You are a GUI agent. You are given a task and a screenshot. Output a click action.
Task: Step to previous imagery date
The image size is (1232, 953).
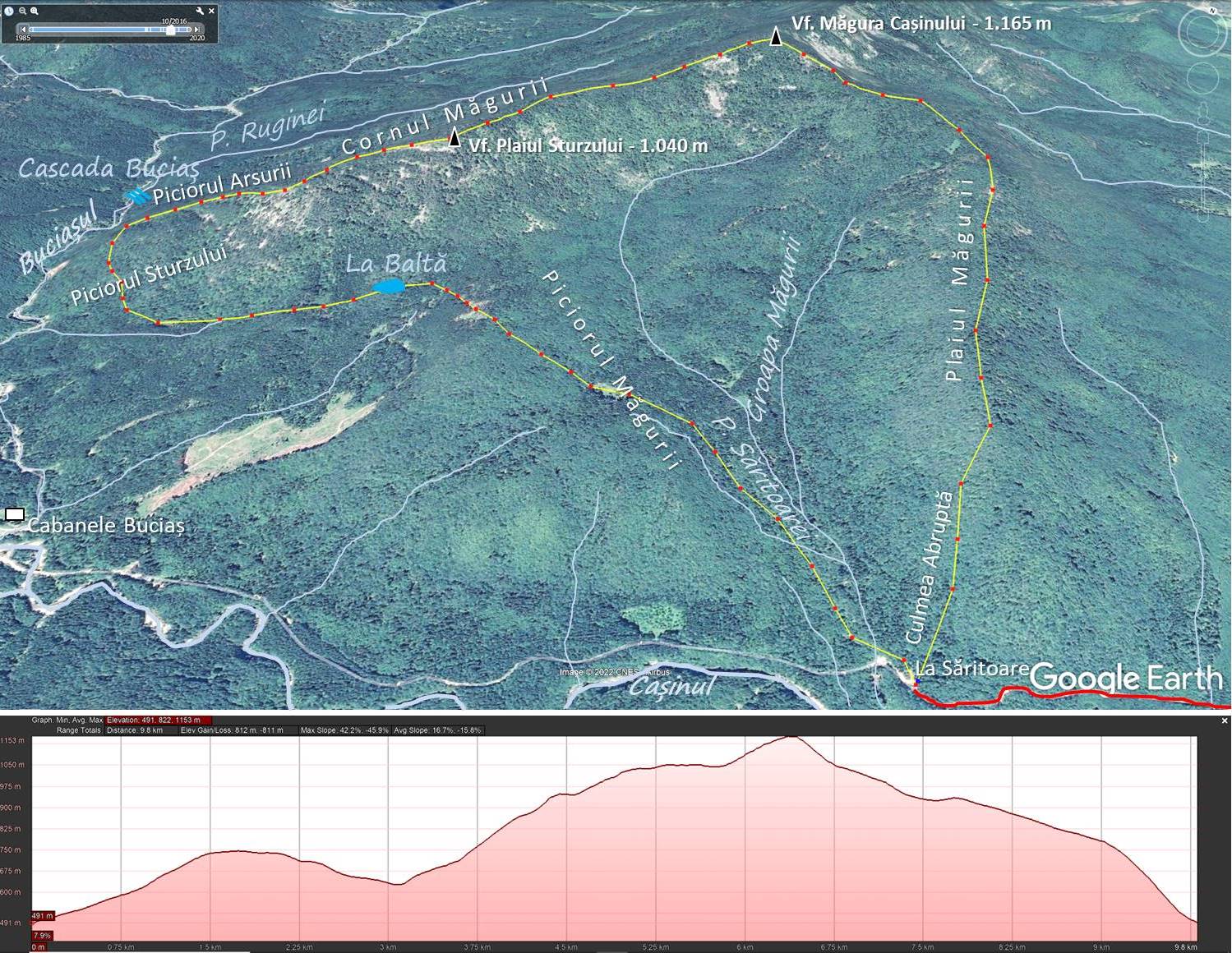[23, 30]
